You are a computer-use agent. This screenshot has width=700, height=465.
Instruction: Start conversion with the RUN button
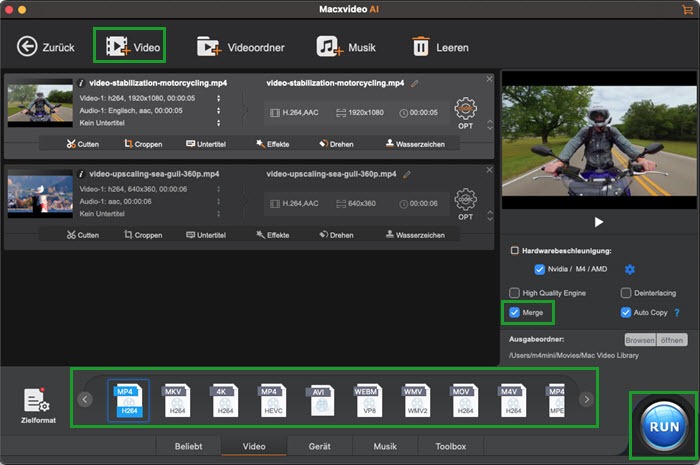[x=664, y=427]
